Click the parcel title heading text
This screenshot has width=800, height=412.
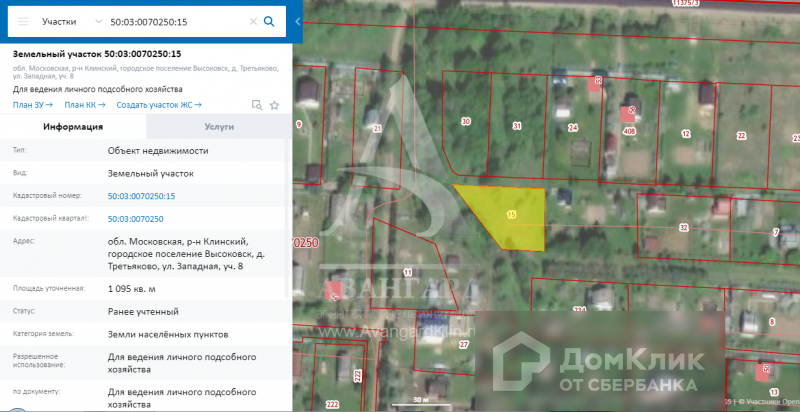tap(97, 54)
